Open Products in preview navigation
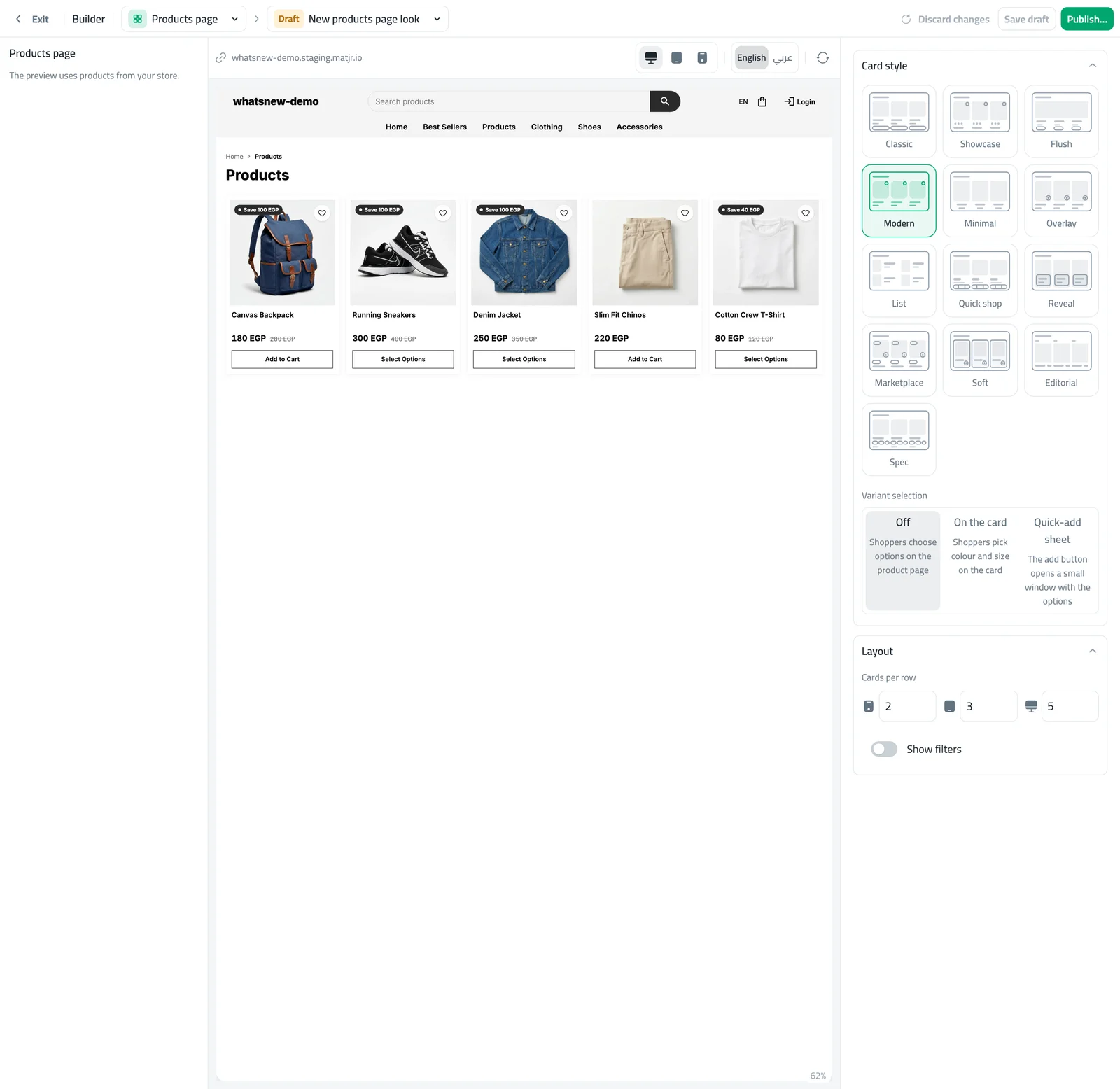The width and height of the screenshot is (1120, 1089). click(x=498, y=127)
